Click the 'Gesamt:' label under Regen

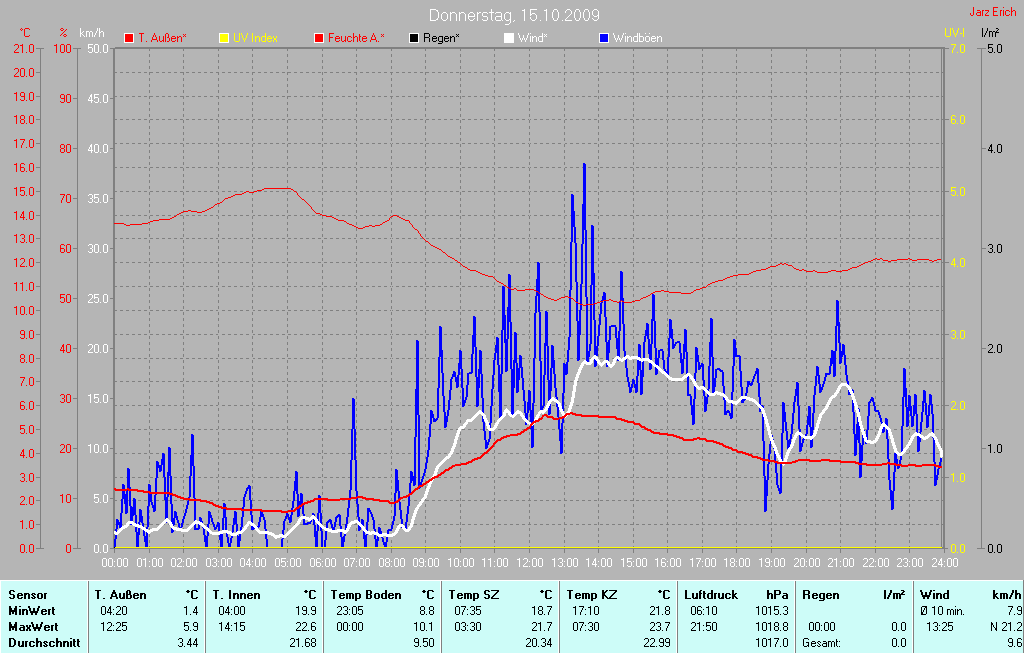tap(822, 643)
